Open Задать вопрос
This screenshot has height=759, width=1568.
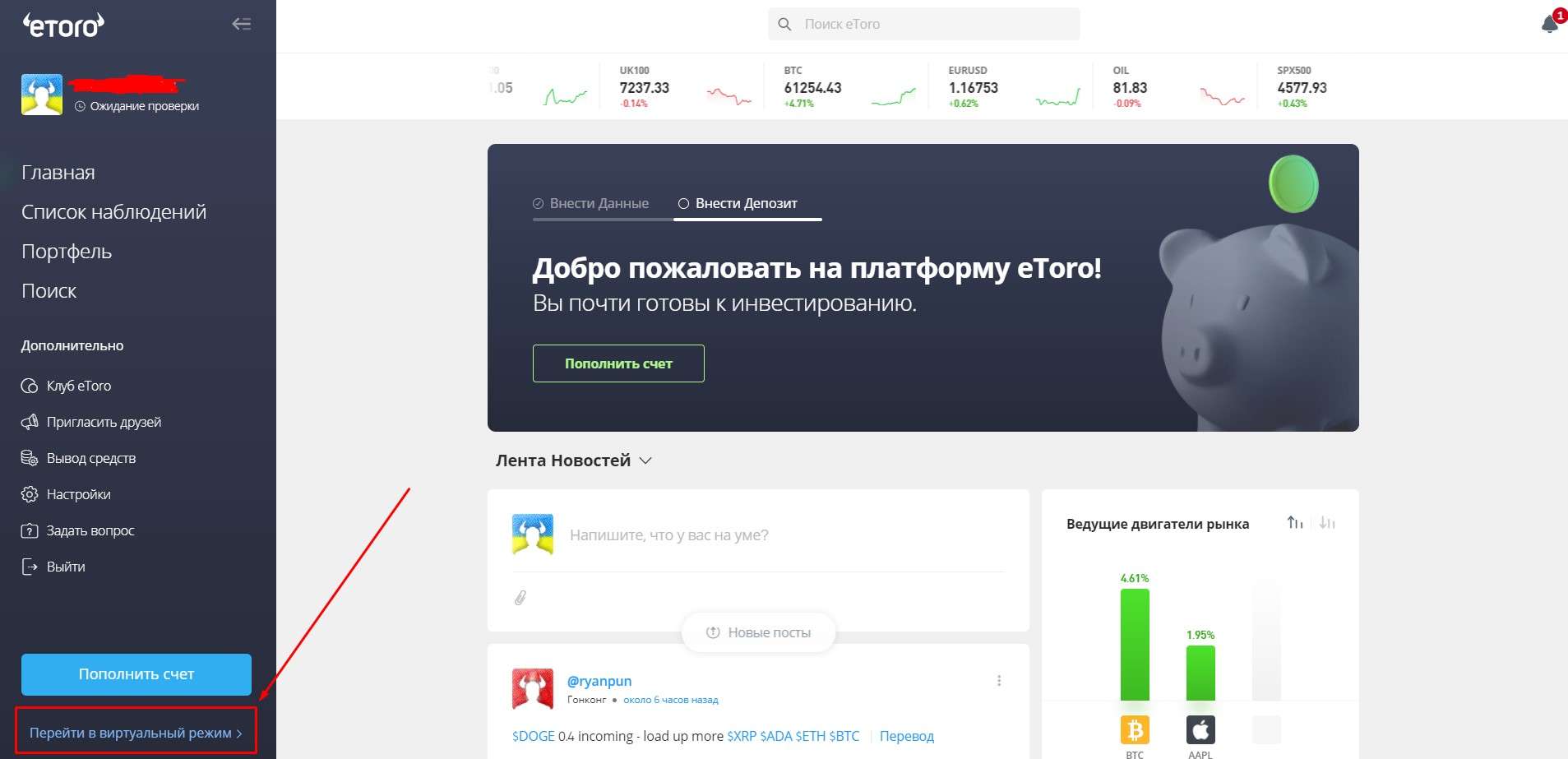pyautogui.click(x=90, y=530)
